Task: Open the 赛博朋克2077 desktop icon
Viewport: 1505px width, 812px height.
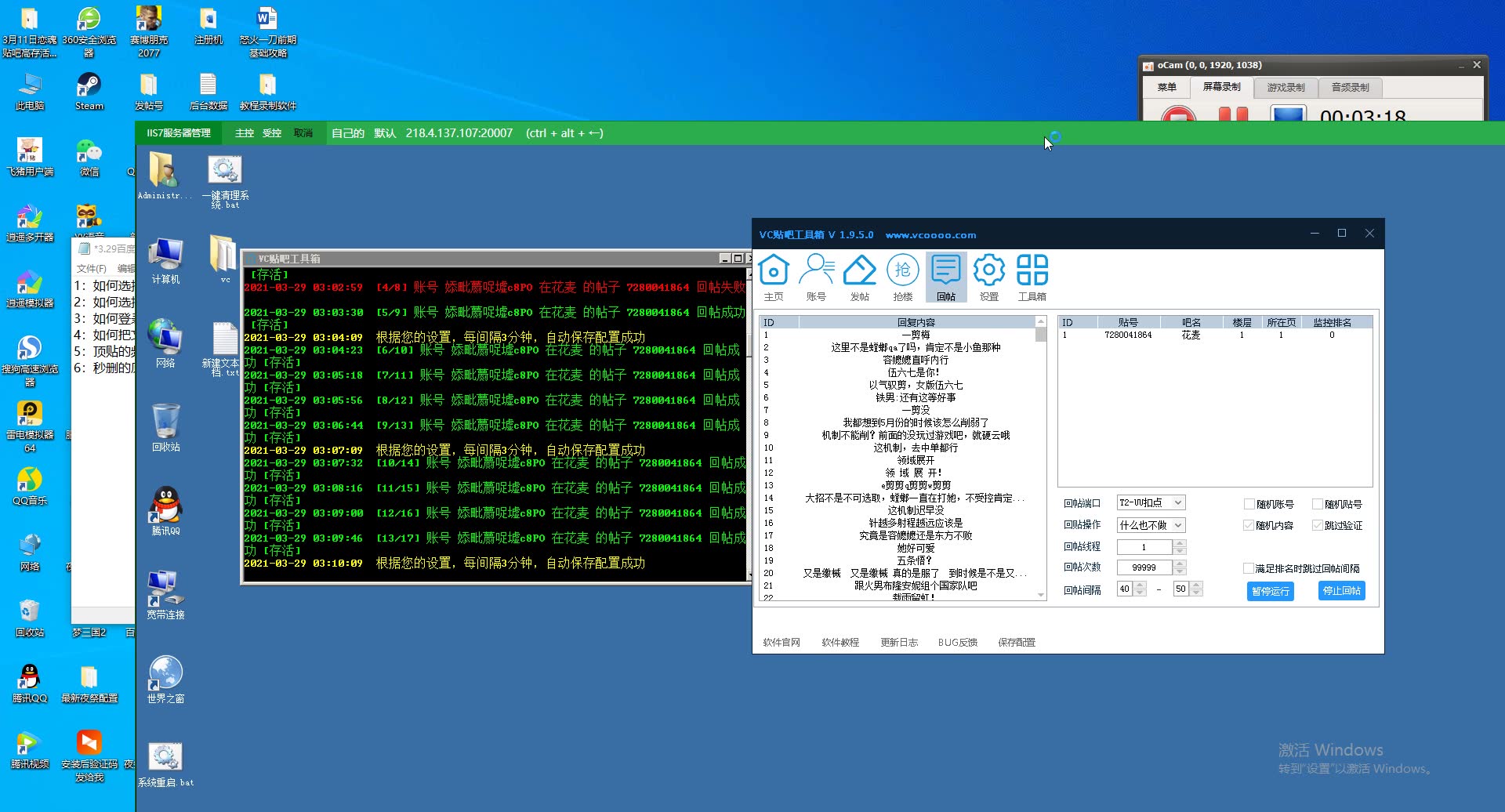Action: [x=148, y=32]
